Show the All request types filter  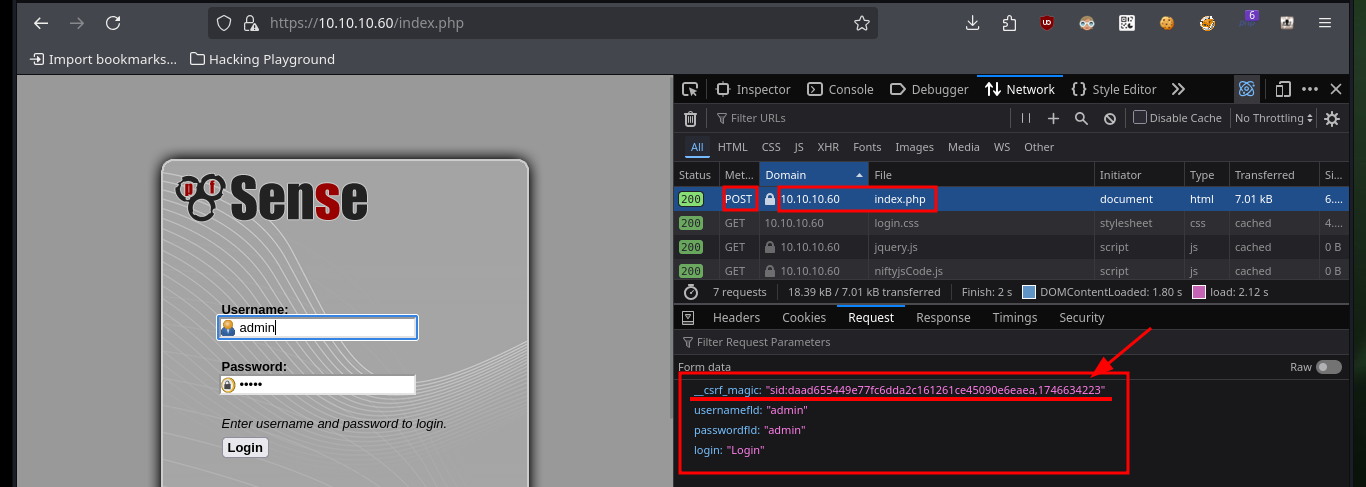click(697, 147)
